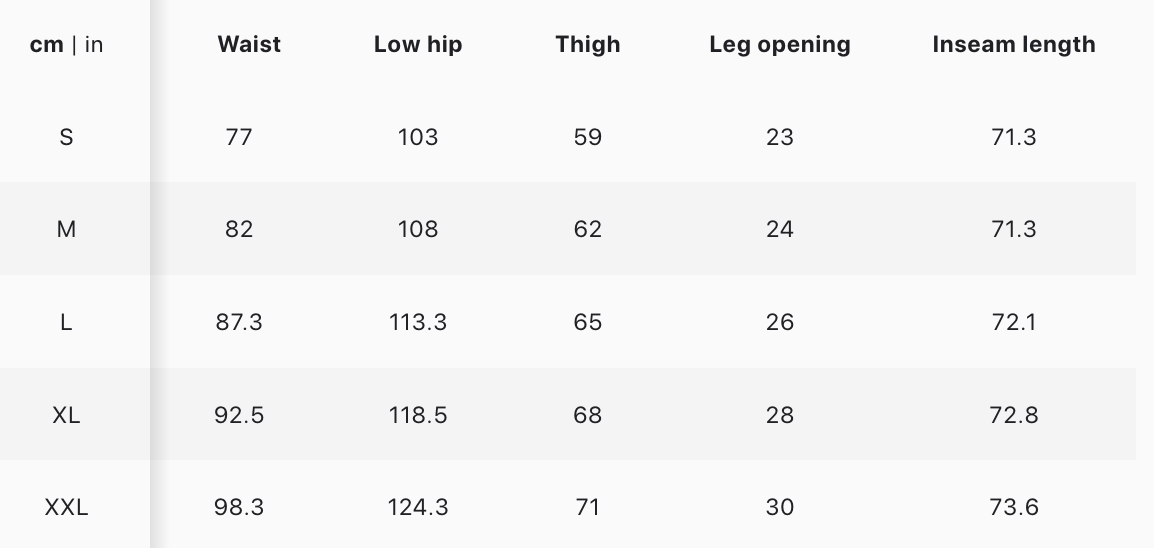Image resolution: width=1154 pixels, height=548 pixels.
Task: Pick the XL size row label
Action: pyautogui.click(x=66, y=414)
